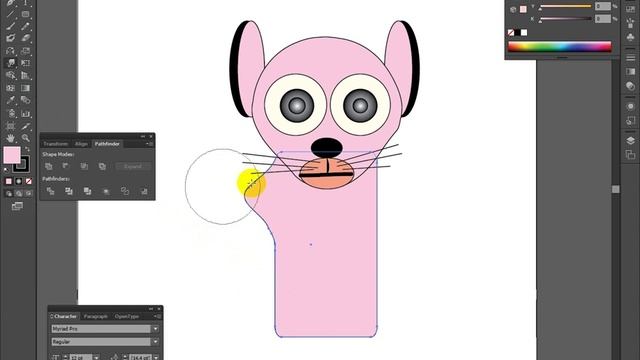This screenshot has height=360, width=640.
Task: Apply Unite shape mode
Action: (49, 166)
